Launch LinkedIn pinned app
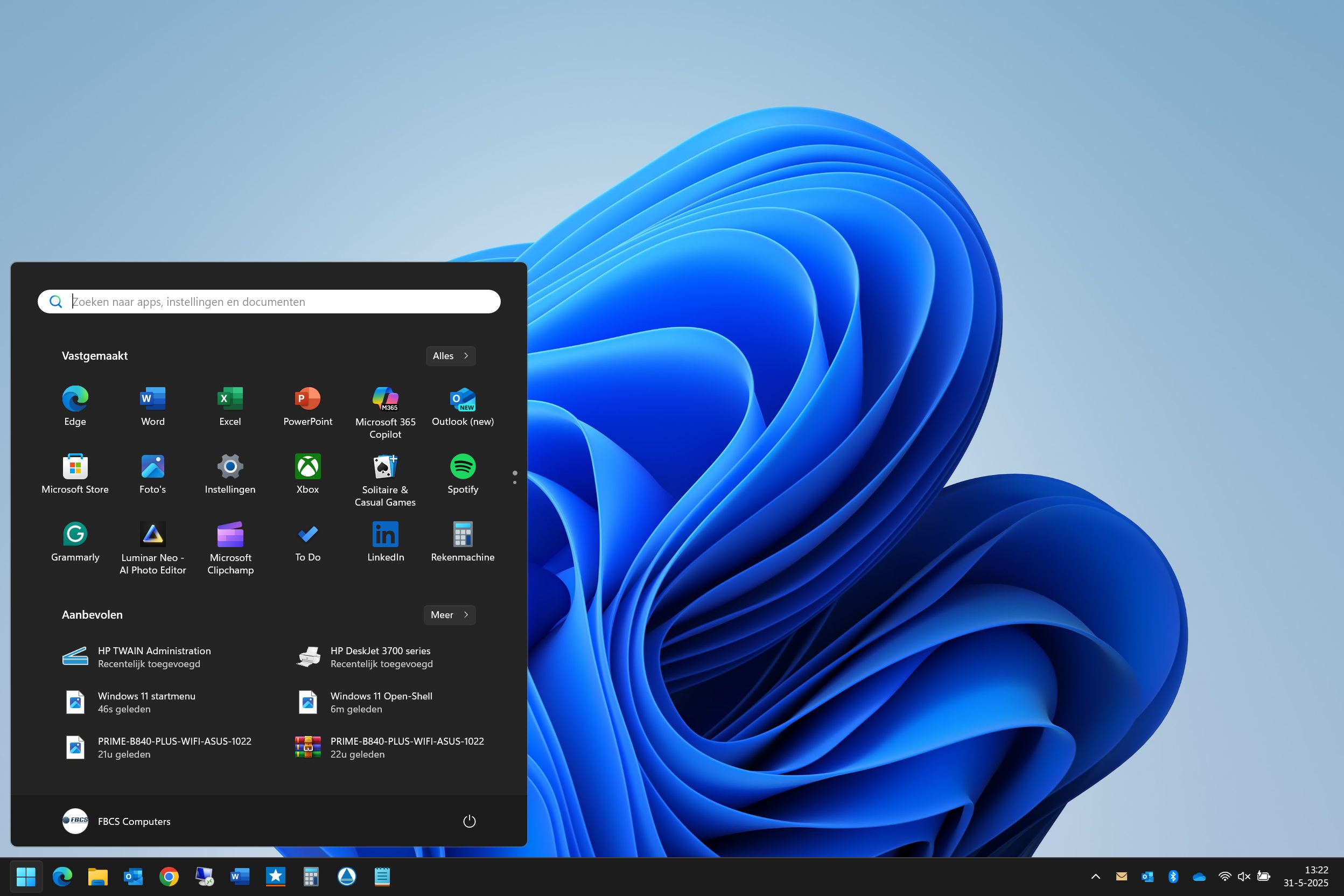This screenshot has height=896, width=1344. [385, 542]
